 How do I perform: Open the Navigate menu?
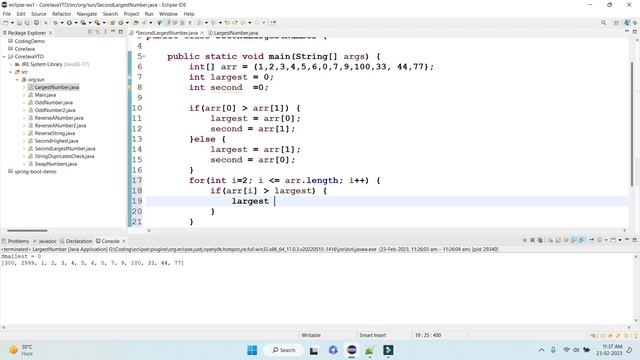pos(87,14)
